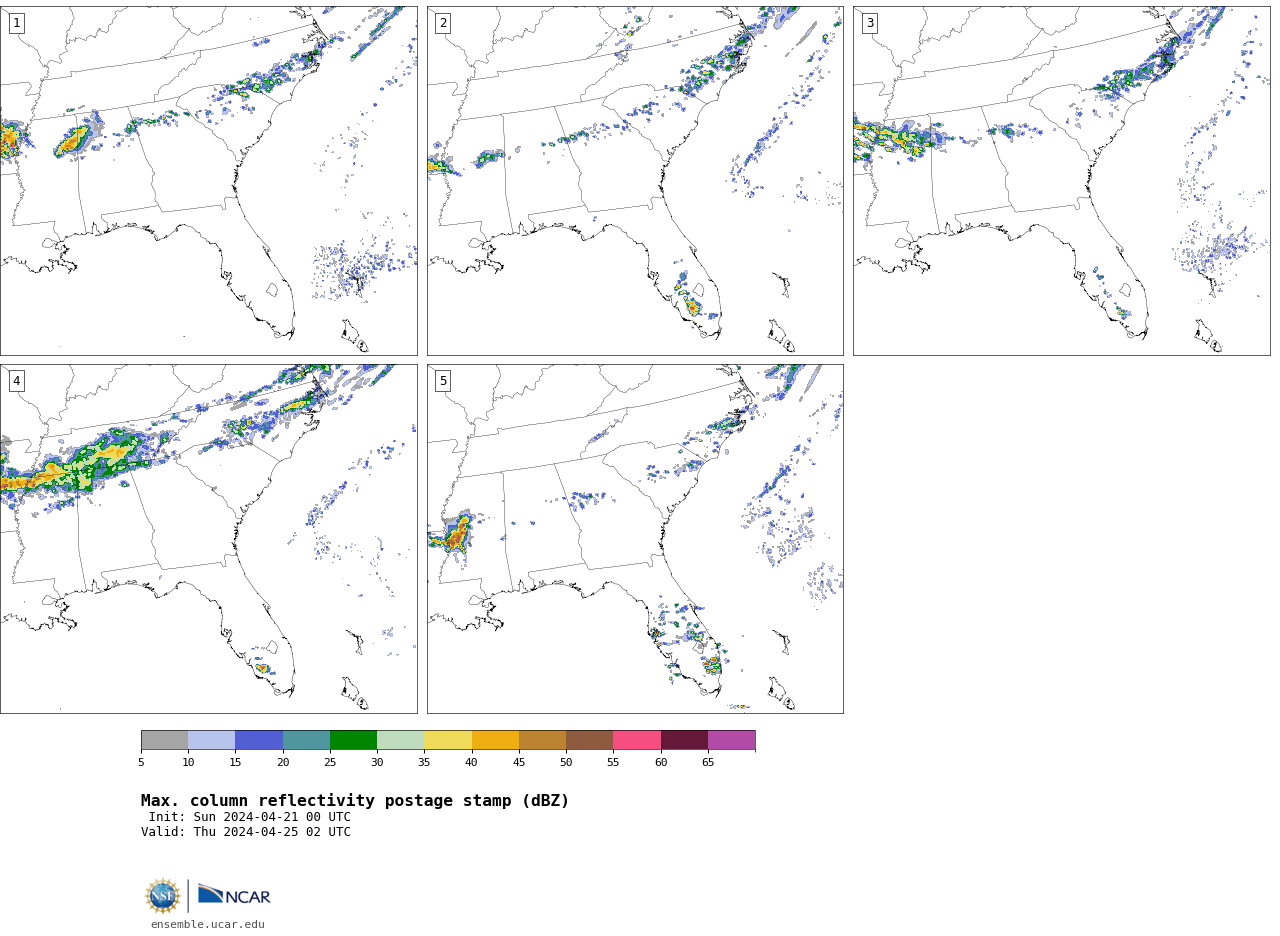Click the title "Max. column reflectivity postage stamp (dBZ)"
This screenshot has width=1280, height=936.
tap(355, 801)
